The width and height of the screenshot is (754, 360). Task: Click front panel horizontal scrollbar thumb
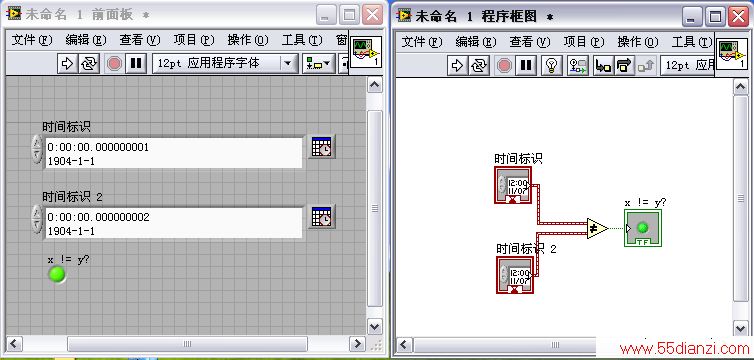pos(187,344)
